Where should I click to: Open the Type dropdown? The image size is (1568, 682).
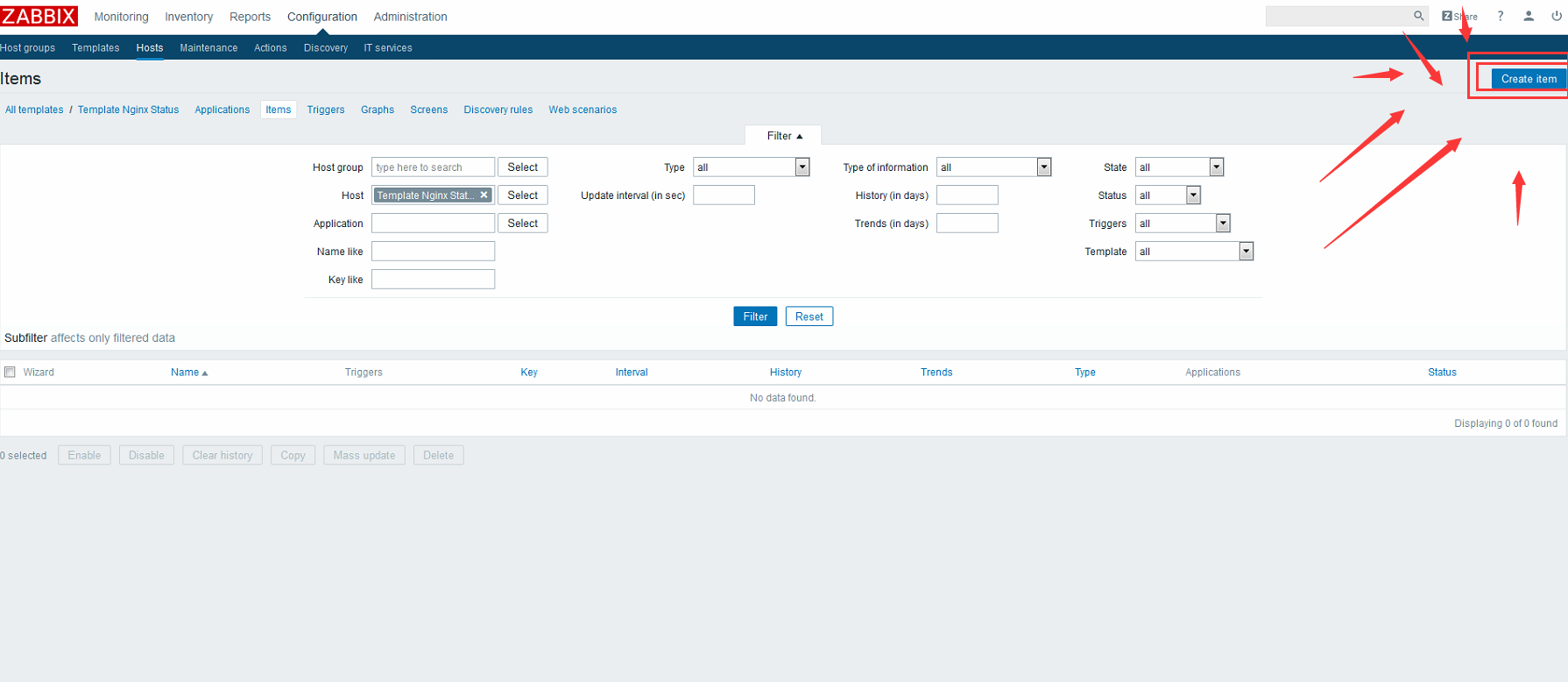coord(751,167)
